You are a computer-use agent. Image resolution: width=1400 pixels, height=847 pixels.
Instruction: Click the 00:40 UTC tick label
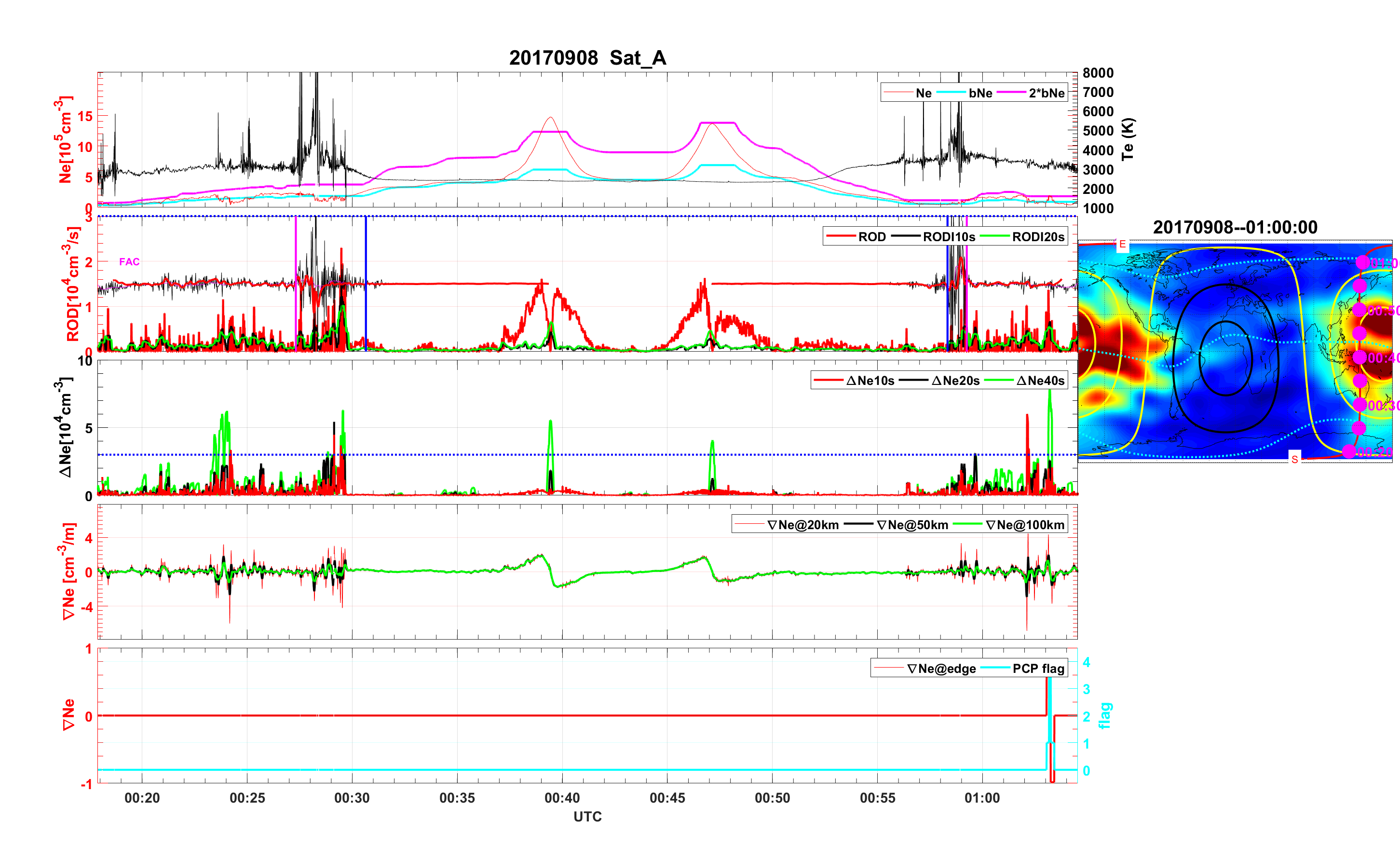coord(561,797)
